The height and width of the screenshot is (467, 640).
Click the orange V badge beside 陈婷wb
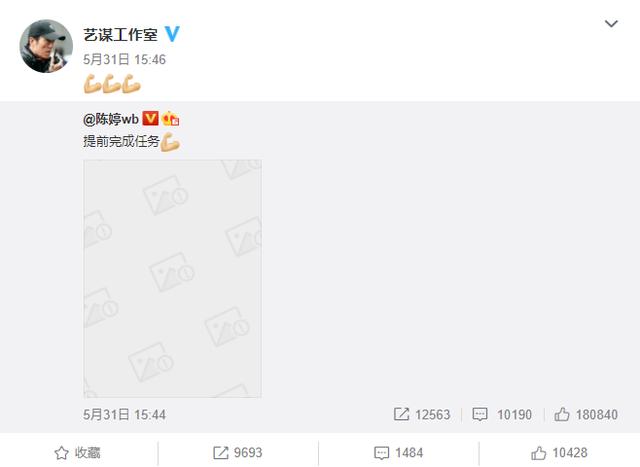coord(150,118)
